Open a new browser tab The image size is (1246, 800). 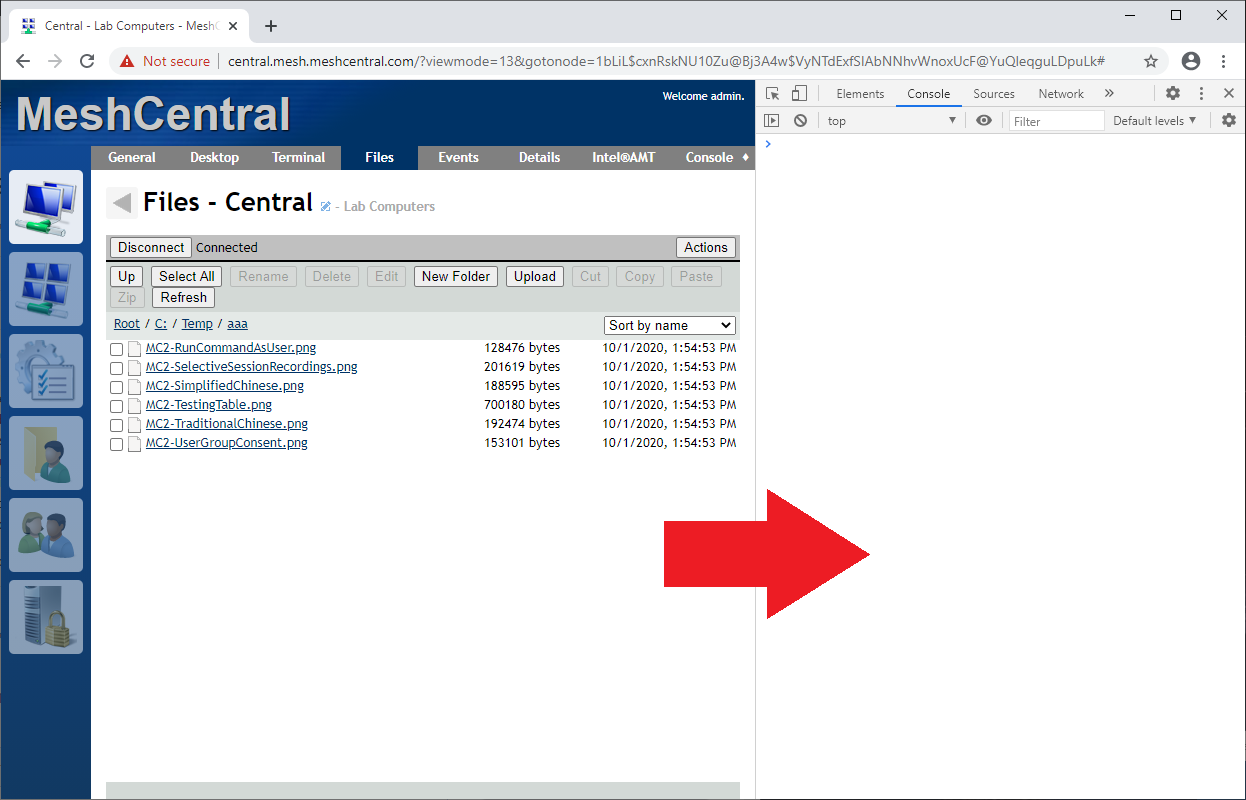pyautogui.click(x=270, y=26)
